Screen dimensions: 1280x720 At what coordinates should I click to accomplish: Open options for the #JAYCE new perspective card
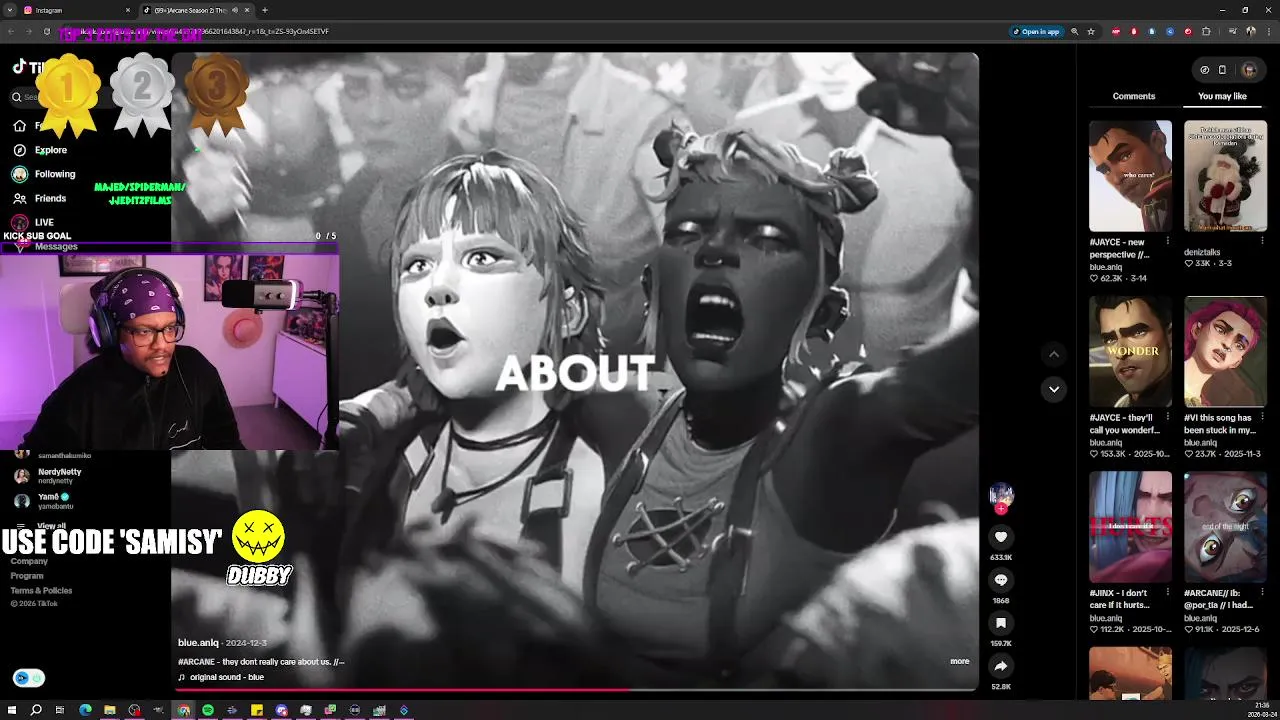(1166, 241)
